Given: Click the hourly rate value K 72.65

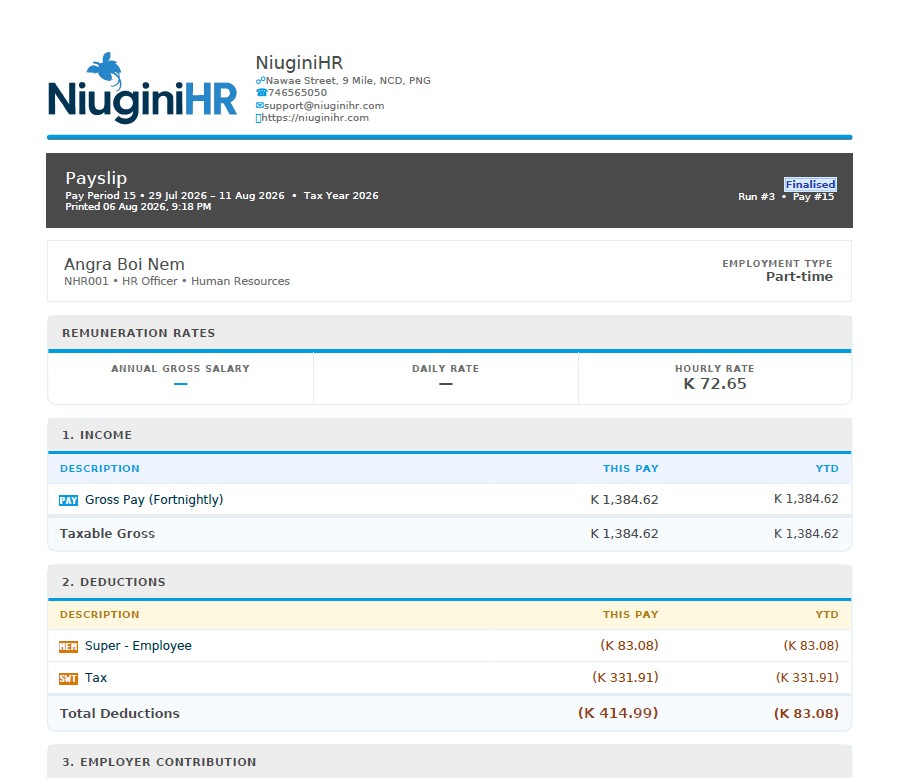Looking at the screenshot, I should (715, 384).
